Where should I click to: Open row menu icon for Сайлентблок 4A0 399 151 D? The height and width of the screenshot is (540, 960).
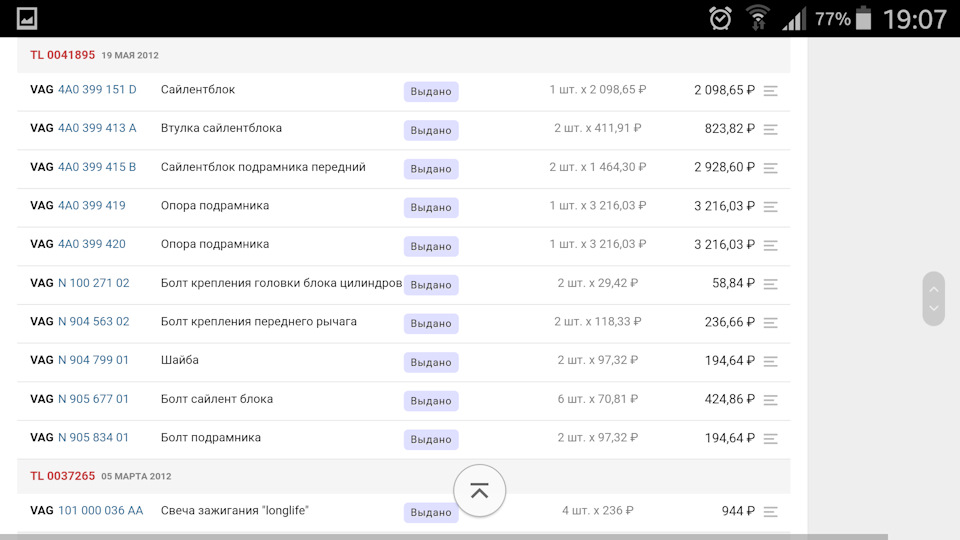pos(770,91)
